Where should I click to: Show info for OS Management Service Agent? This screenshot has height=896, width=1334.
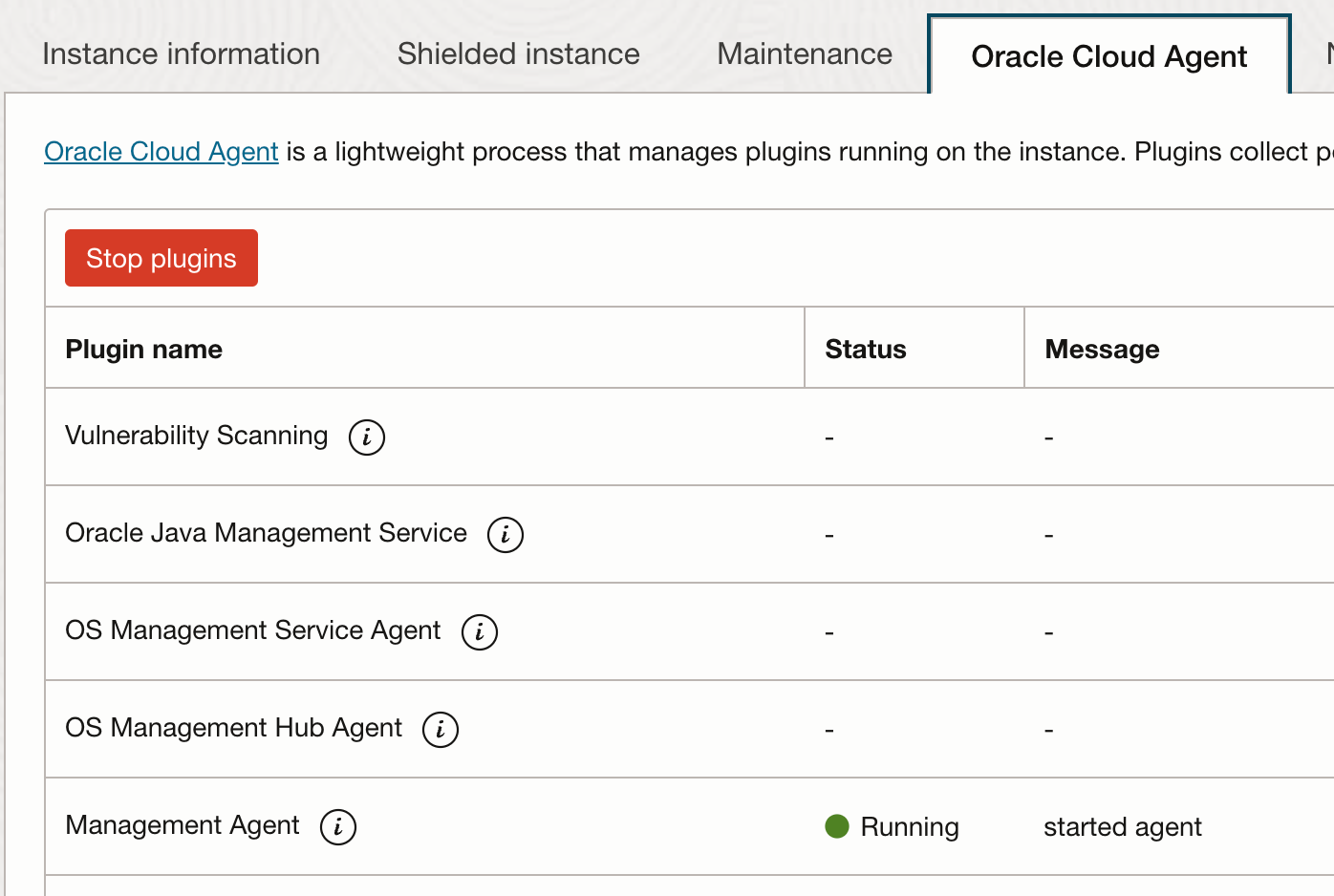point(480,632)
